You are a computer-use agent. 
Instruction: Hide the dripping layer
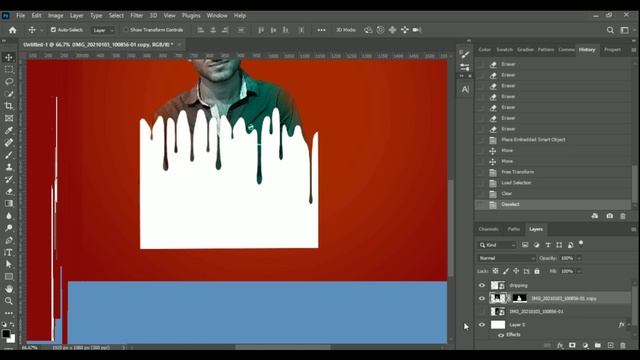[x=482, y=285]
